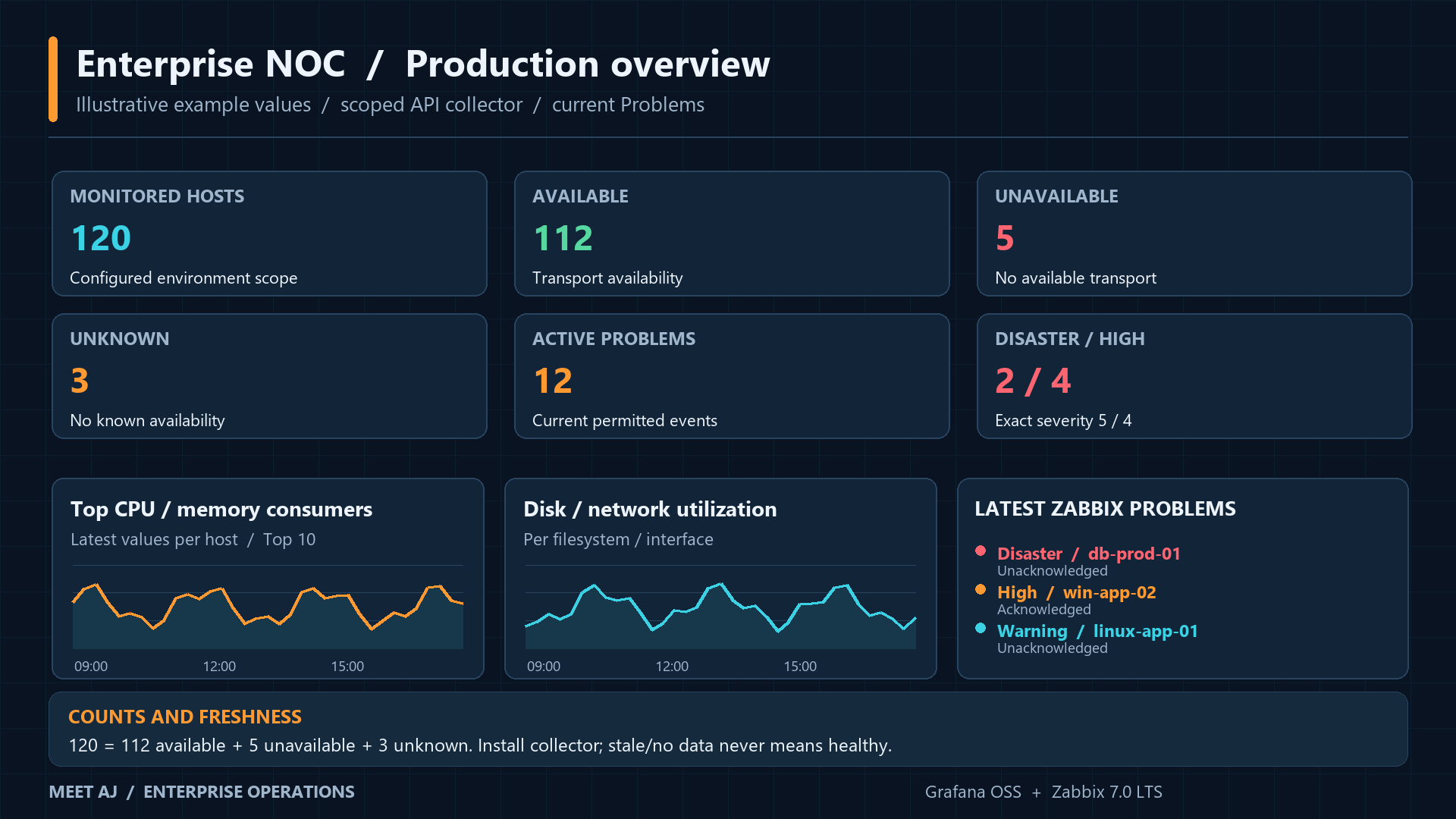Click the '120 = 112 available' summary sentence
The height and width of the screenshot is (819, 1456).
[x=480, y=745]
